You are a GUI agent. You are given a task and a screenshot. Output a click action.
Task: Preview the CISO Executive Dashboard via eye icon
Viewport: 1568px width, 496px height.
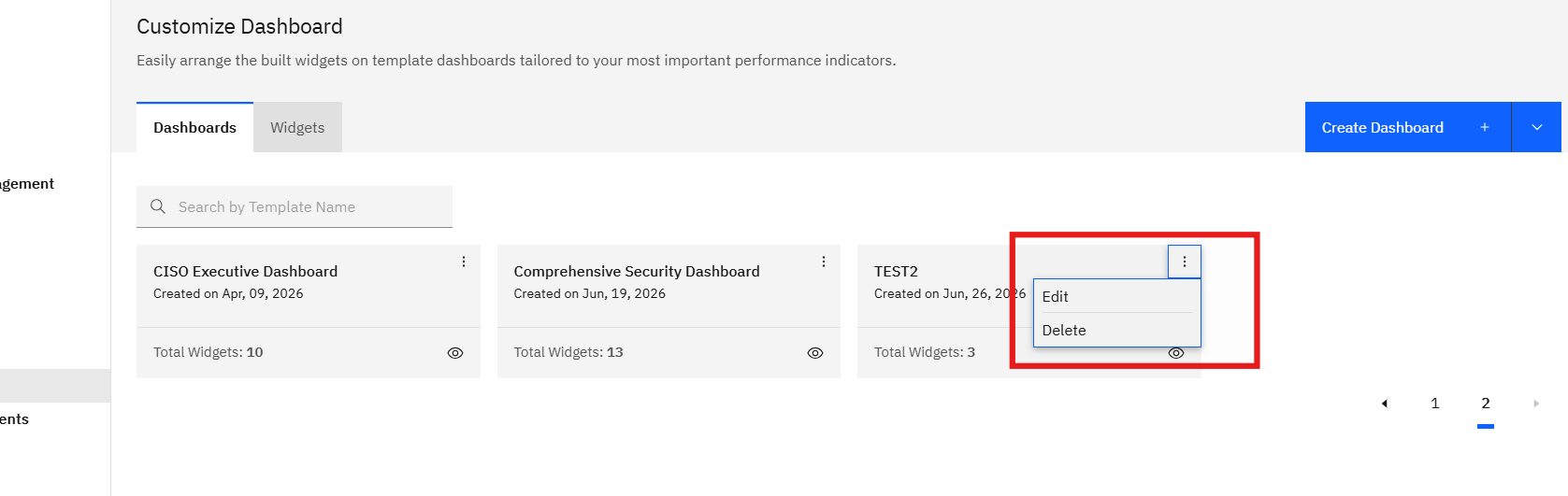[455, 353]
